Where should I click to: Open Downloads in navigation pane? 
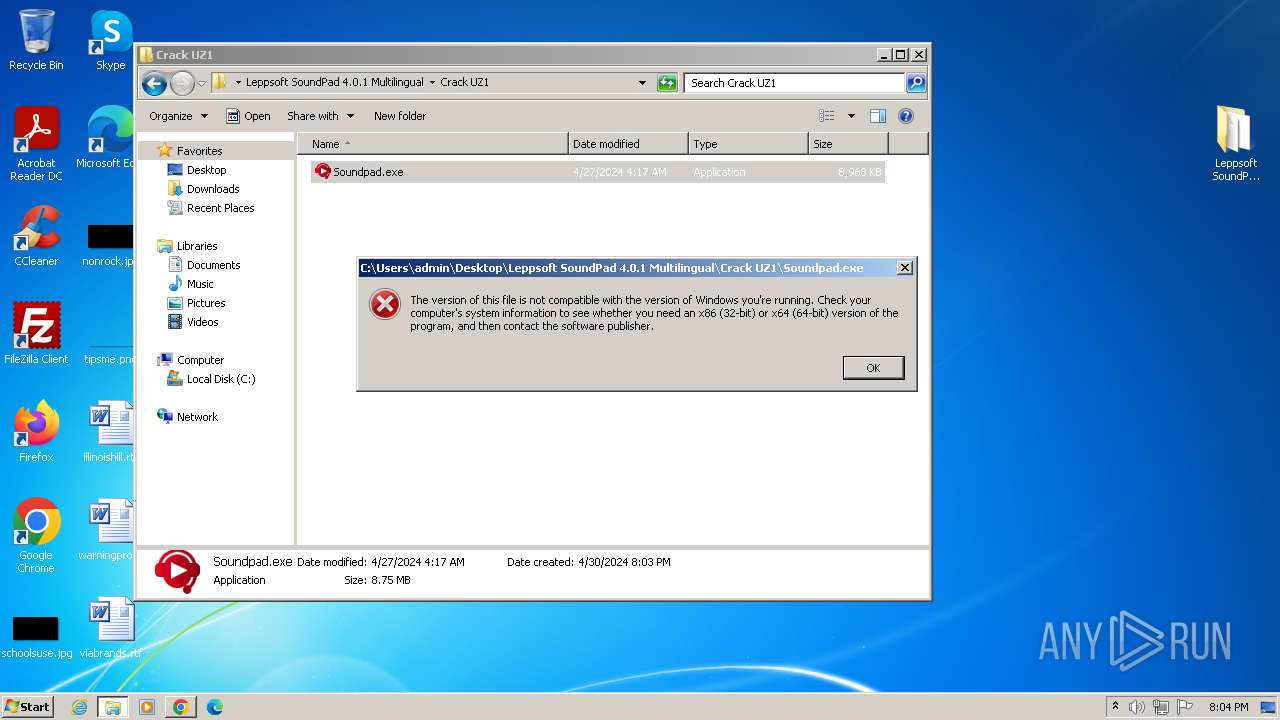[213, 189]
